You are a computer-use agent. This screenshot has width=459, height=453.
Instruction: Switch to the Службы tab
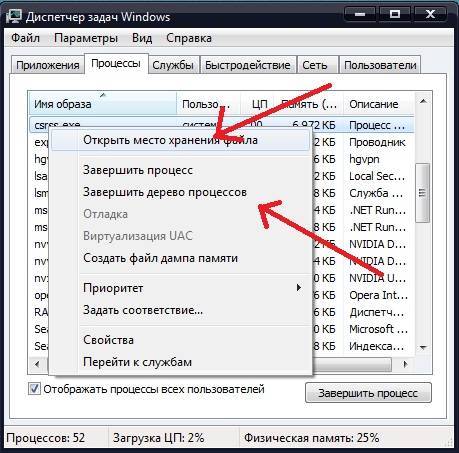pyautogui.click(x=173, y=65)
